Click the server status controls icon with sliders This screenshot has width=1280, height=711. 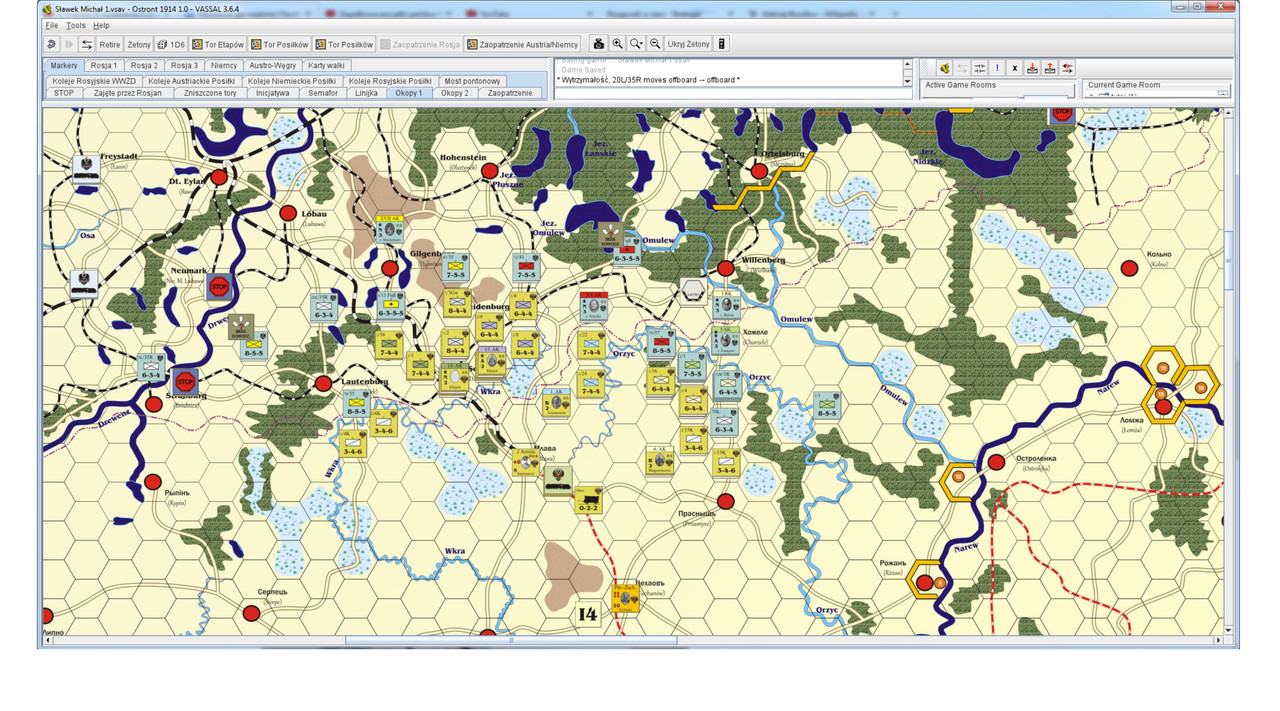click(x=979, y=68)
